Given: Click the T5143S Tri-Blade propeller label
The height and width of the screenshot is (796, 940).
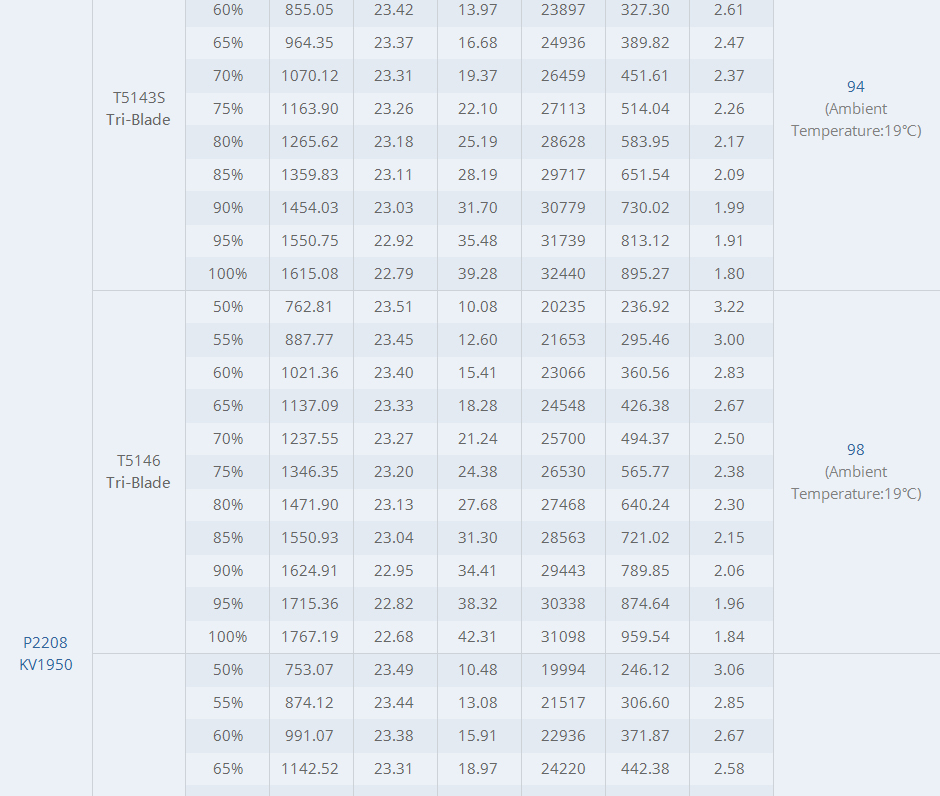Looking at the screenshot, I should pos(138,109).
